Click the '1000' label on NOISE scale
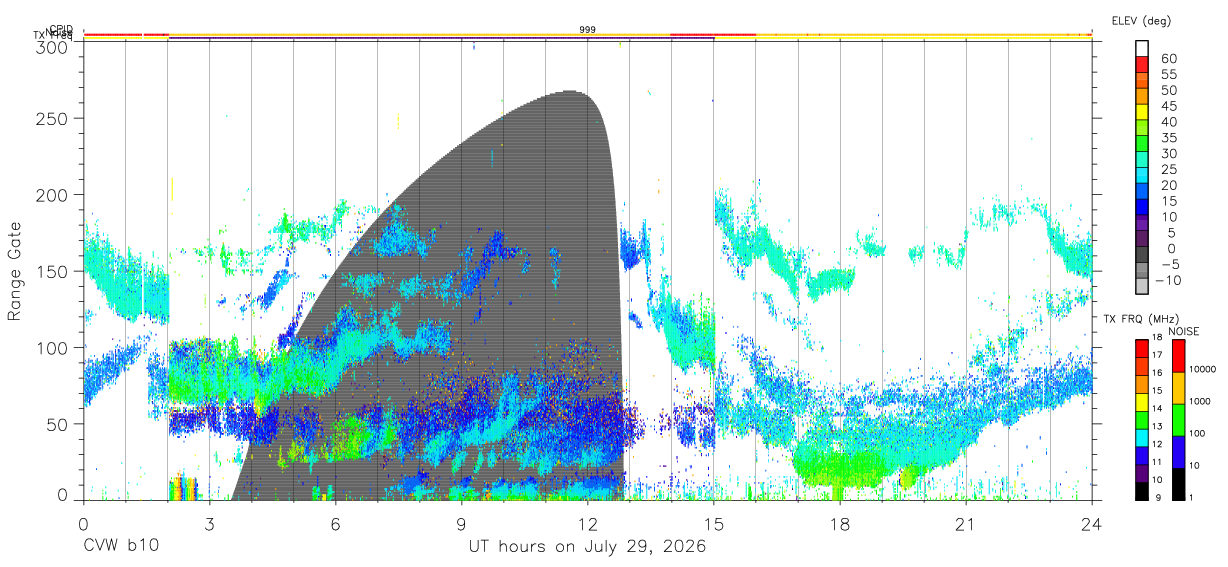The width and height of the screenshot is (1228, 567). [x=1200, y=402]
